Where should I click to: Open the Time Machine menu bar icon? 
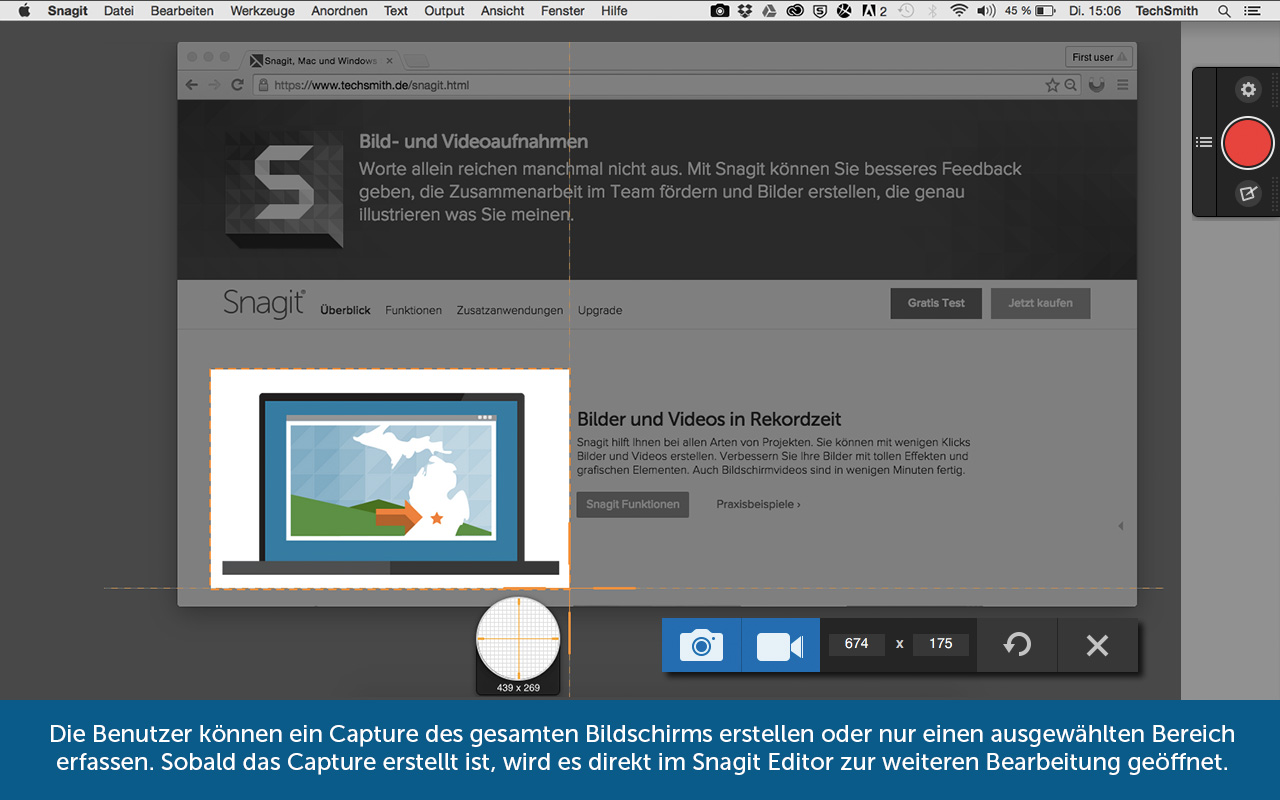(906, 11)
